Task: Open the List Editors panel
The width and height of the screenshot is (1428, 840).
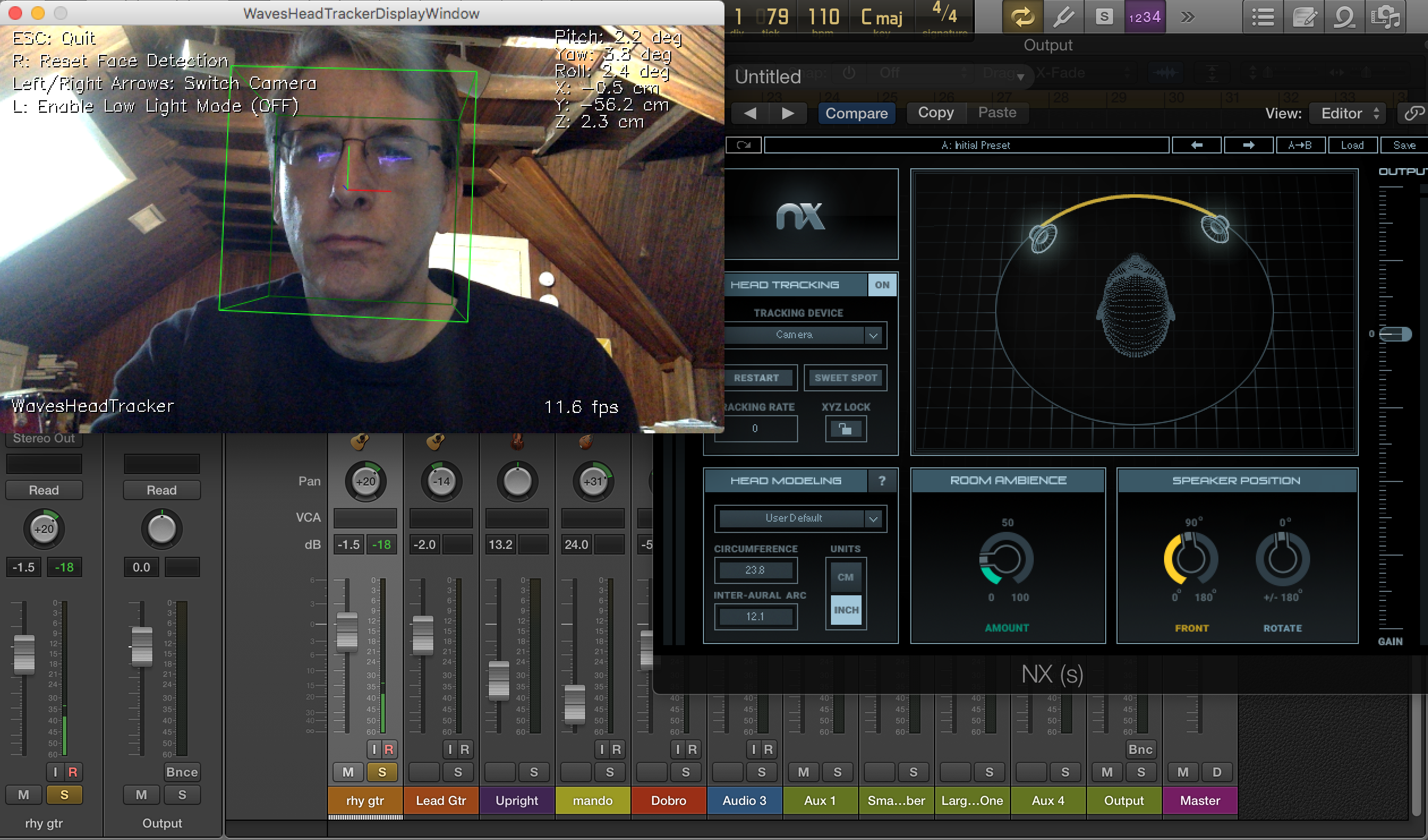Action: (x=1263, y=17)
